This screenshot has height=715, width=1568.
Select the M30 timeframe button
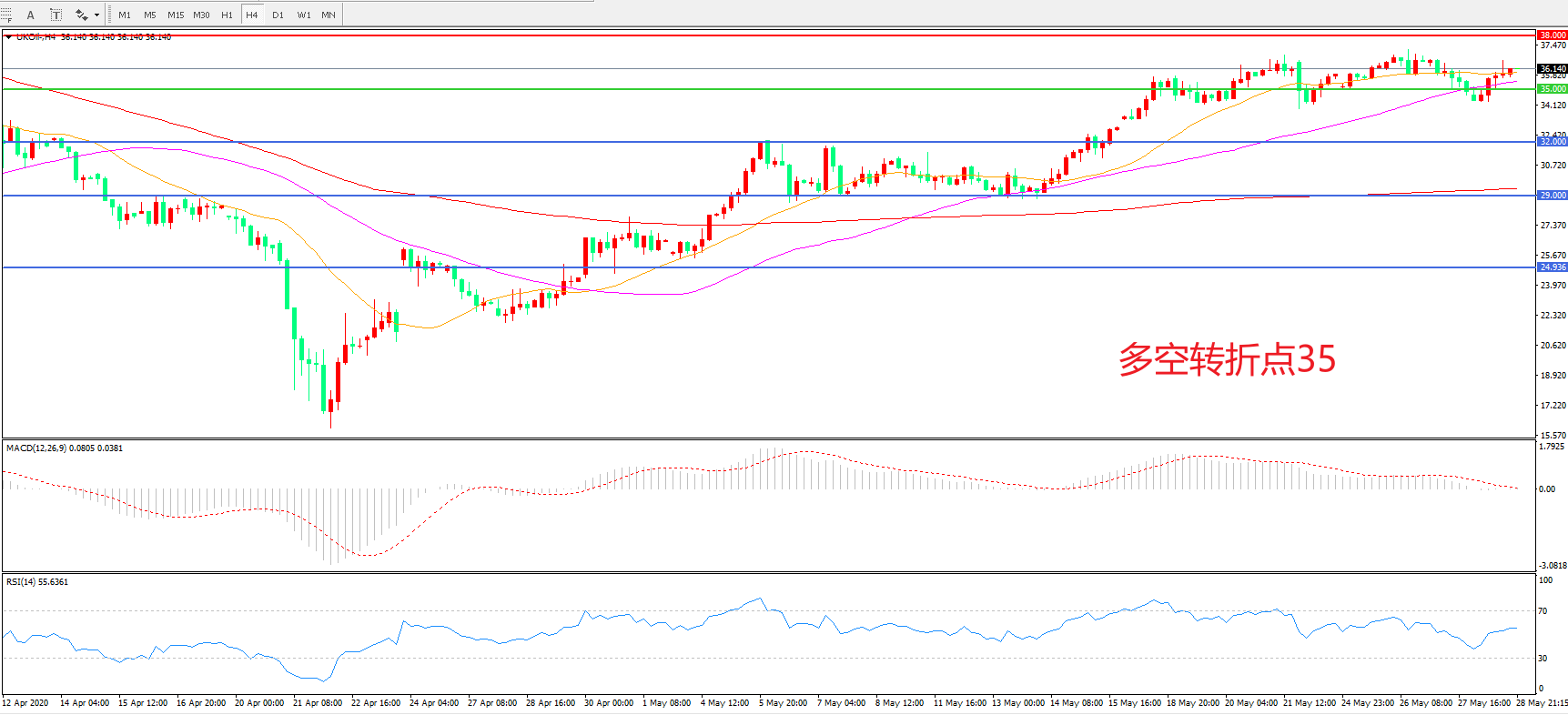pyautogui.click(x=201, y=15)
